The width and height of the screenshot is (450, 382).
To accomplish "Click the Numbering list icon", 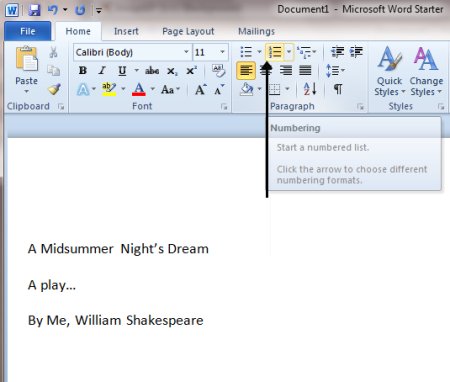I will pos(275,52).
